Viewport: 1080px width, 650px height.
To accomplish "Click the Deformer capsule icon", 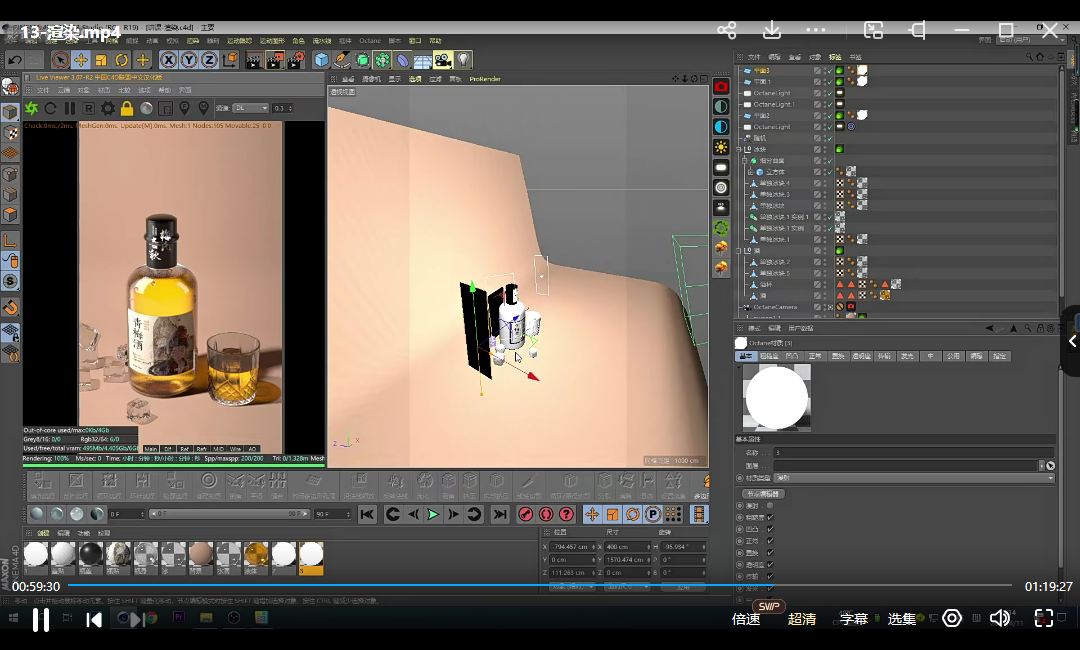I will (x=403, y=61).
